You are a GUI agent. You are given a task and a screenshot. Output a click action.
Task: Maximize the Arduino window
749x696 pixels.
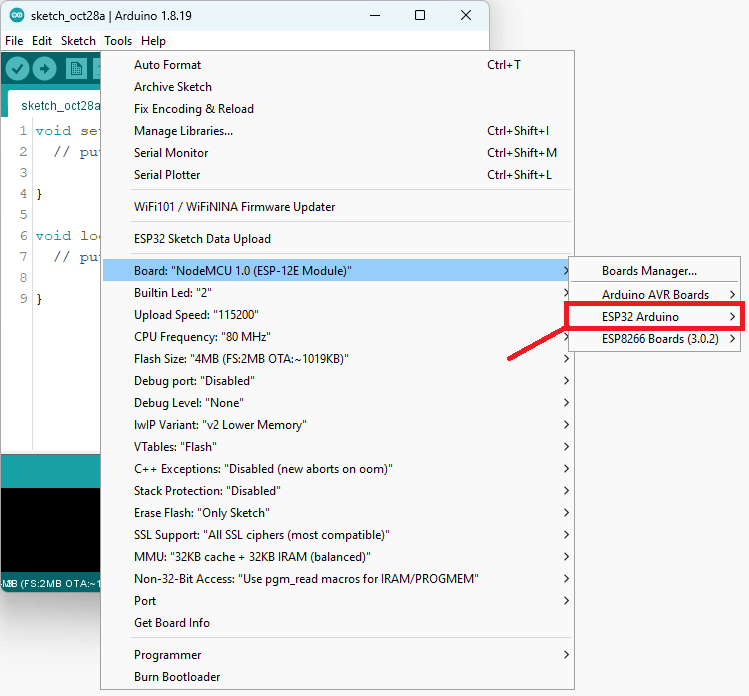(x=420, y=15)
